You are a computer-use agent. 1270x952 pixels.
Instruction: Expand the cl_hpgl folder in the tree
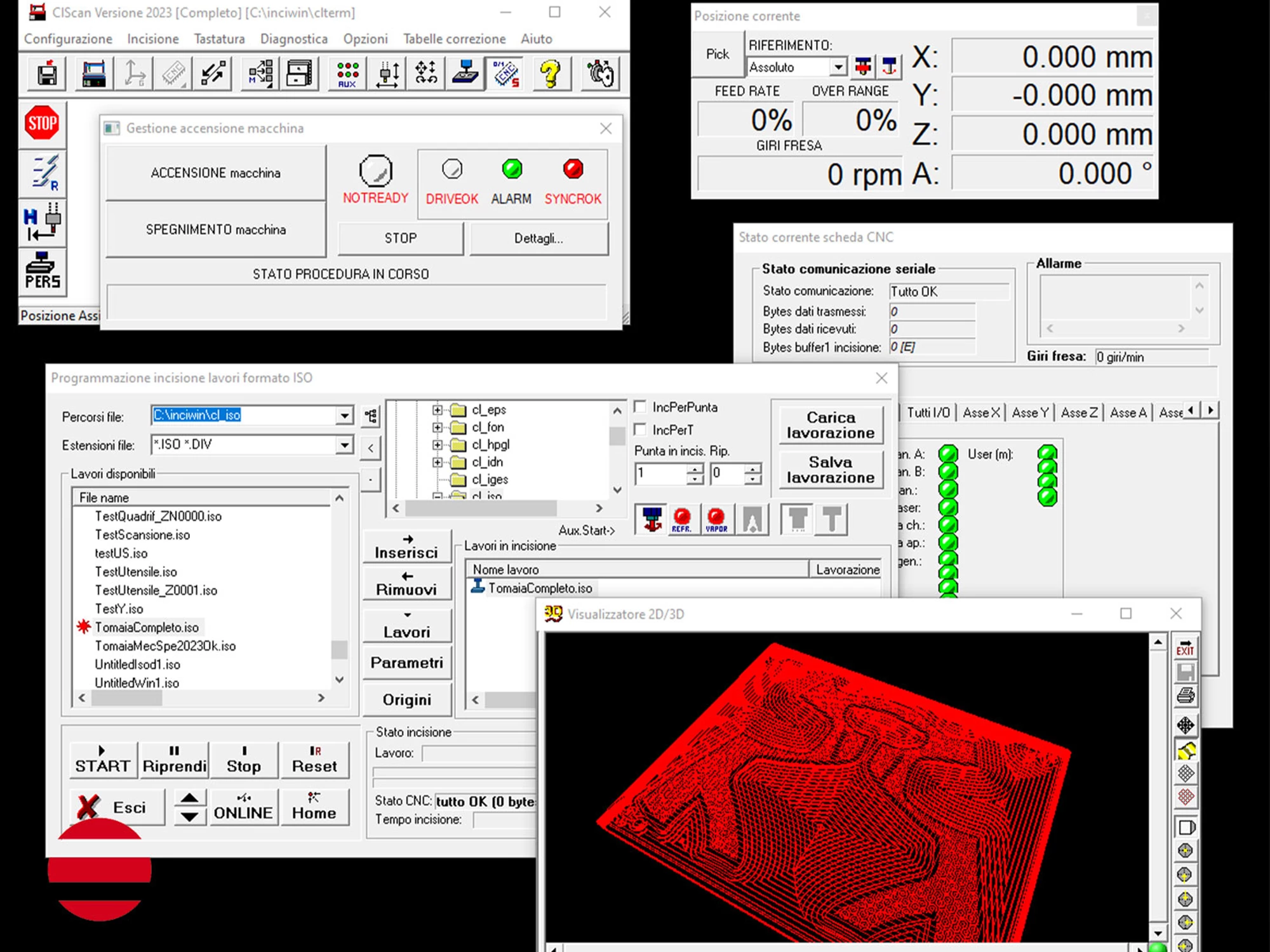tap(438, 445)
